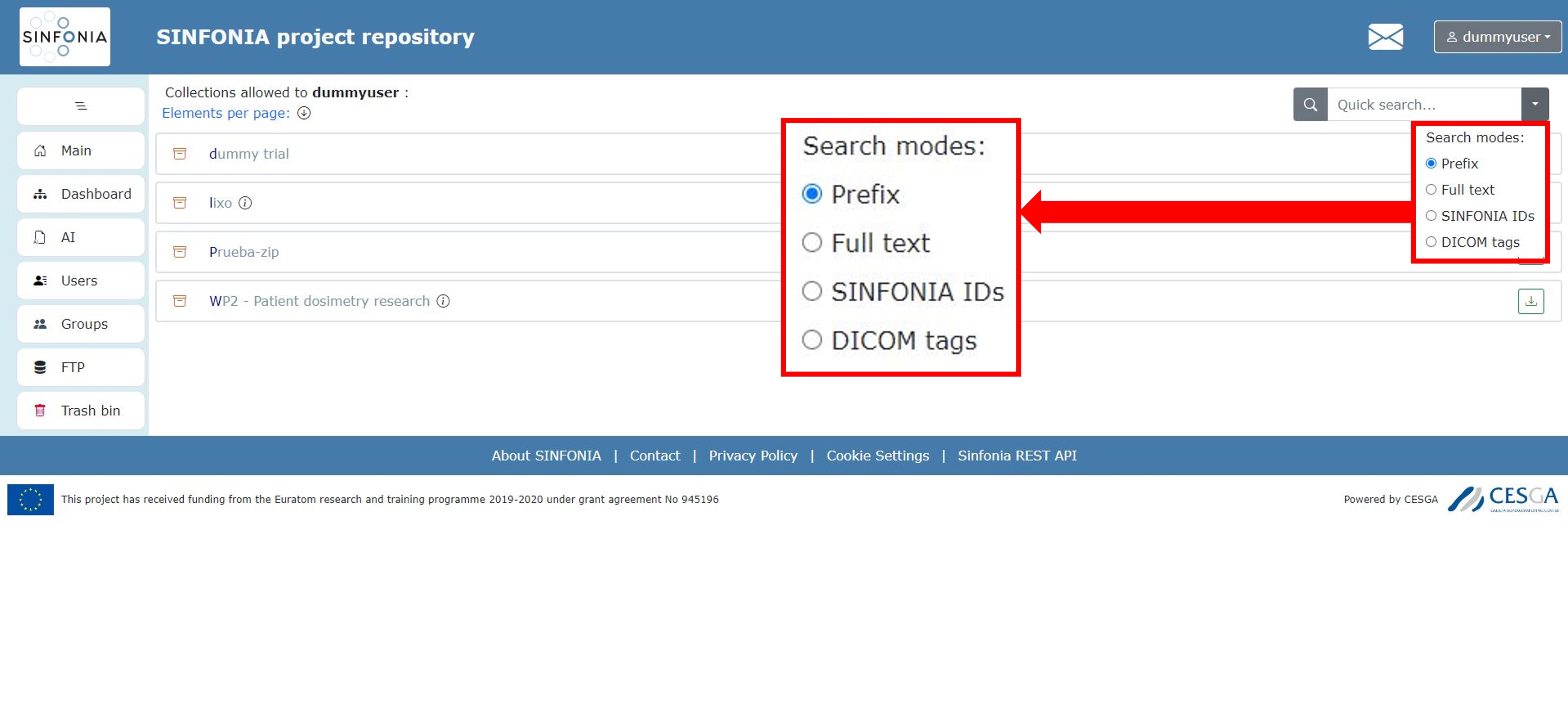Screen dimensions: 1568x705
Task: Click the Powered by CESGA text
Action: [1390, 499]
